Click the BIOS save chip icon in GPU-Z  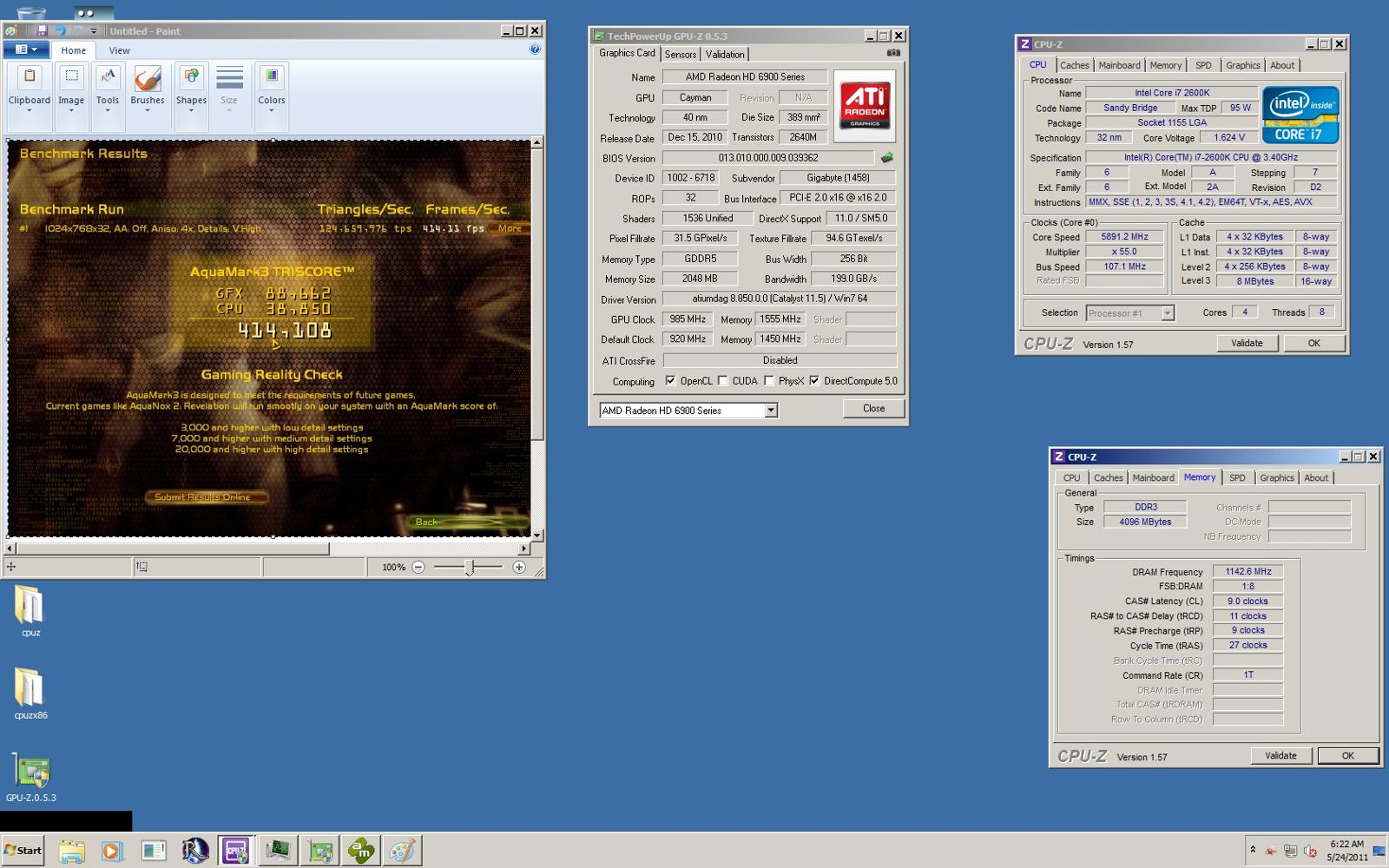tap(886, 158)
